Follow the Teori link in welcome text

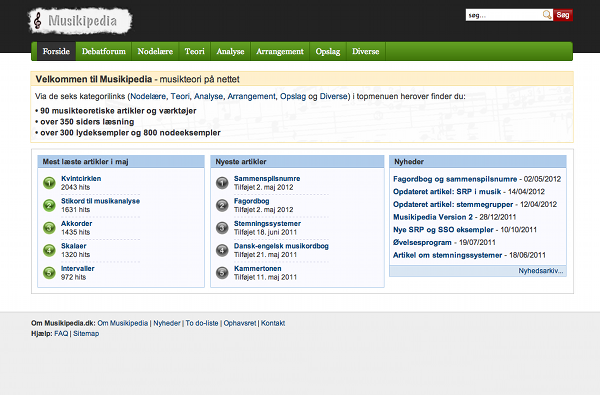[180, 96]
